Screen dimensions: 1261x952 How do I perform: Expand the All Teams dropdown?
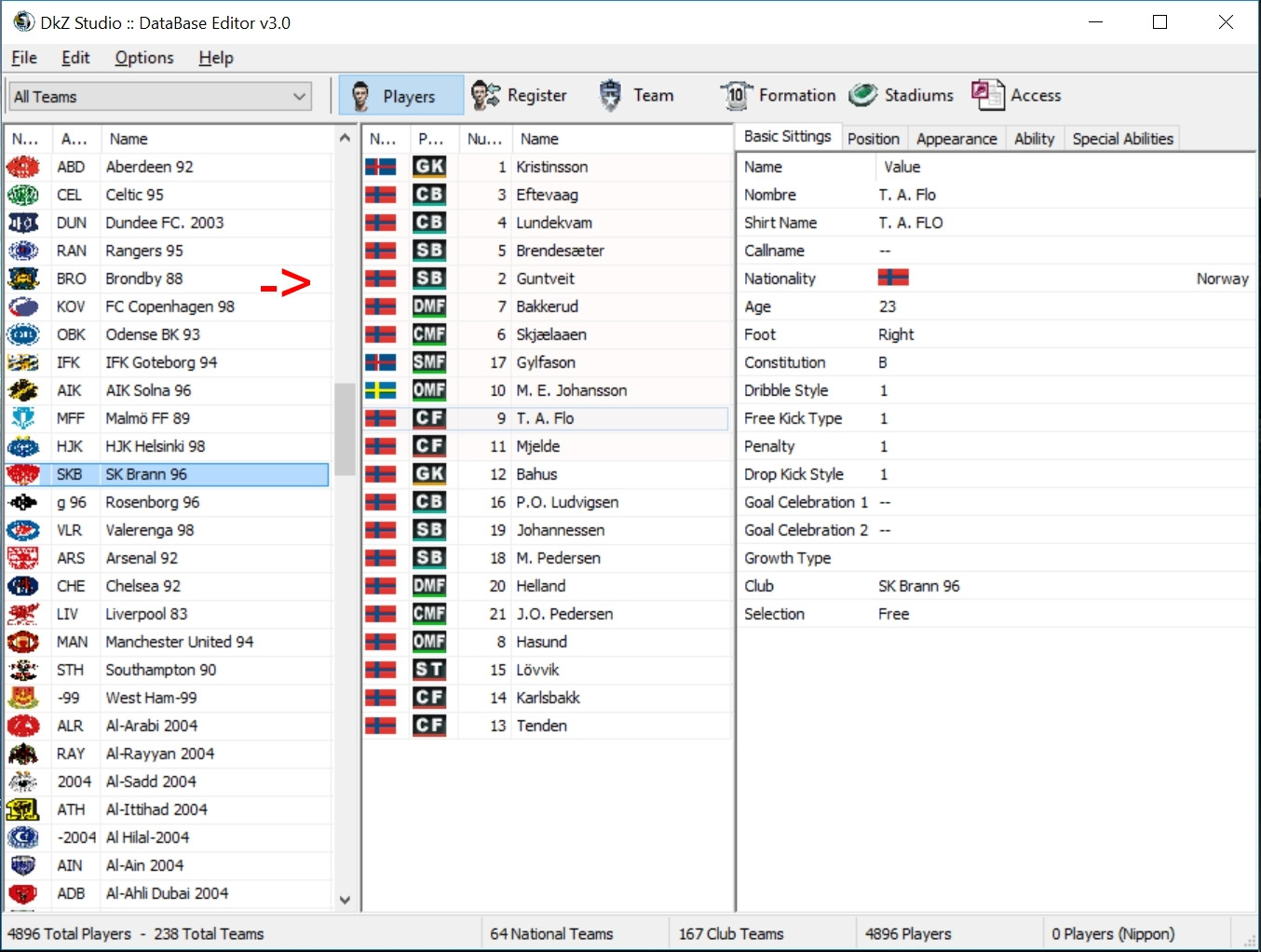click(160, 97)
